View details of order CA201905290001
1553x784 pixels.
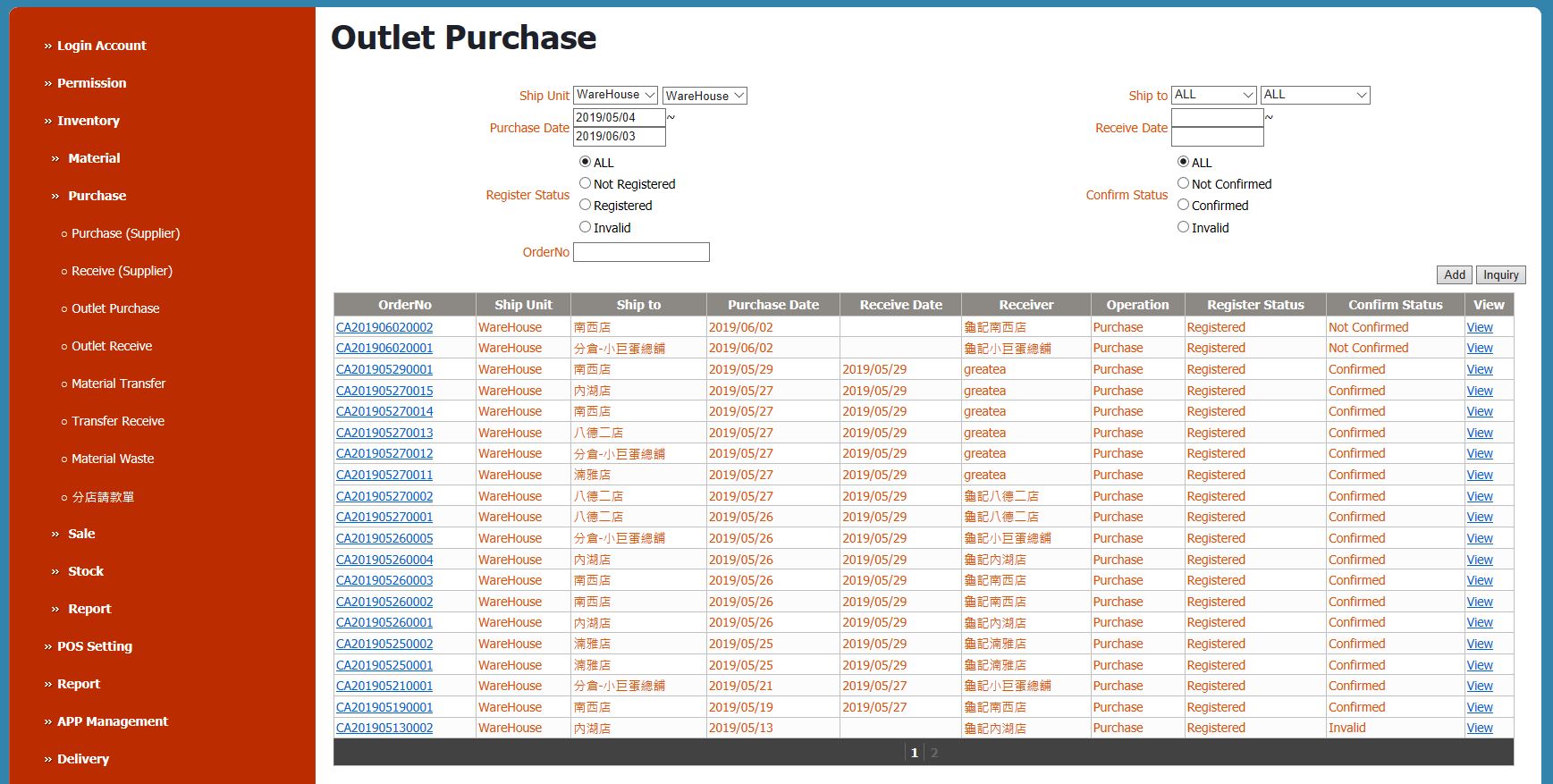point(1480,369)
